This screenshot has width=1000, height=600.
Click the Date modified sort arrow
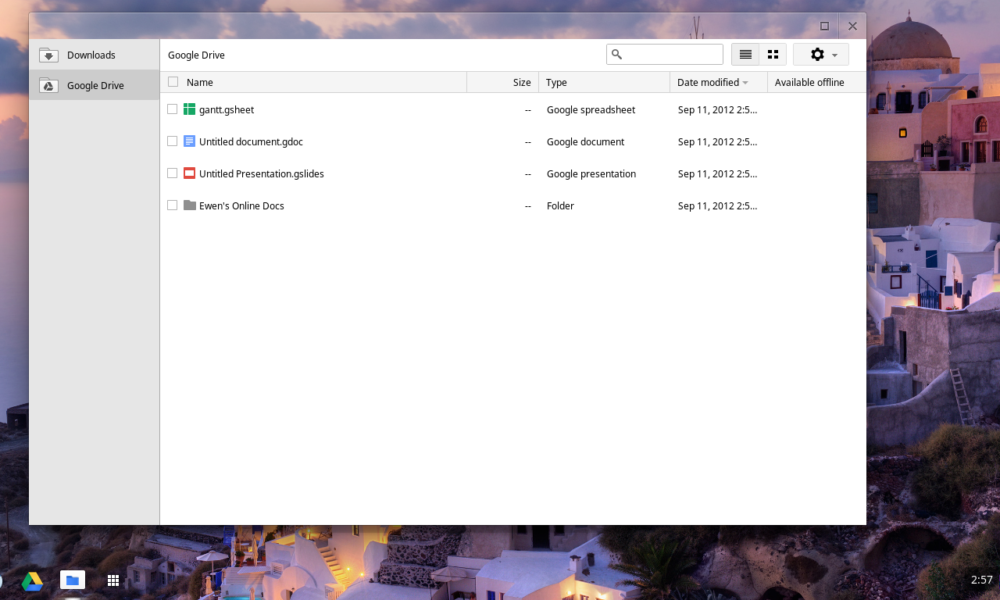pos(745,83)
